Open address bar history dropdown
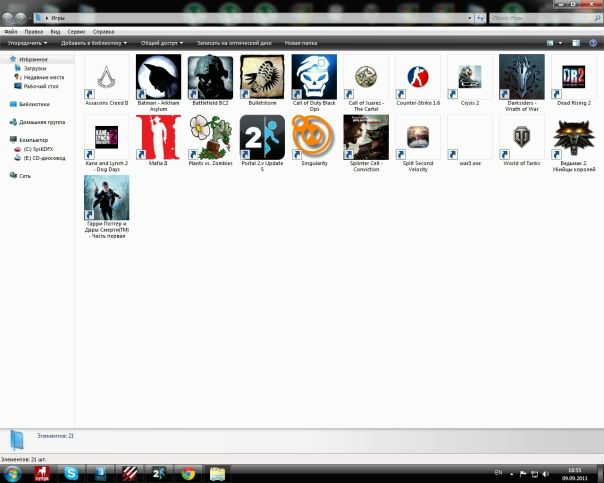 470,18
